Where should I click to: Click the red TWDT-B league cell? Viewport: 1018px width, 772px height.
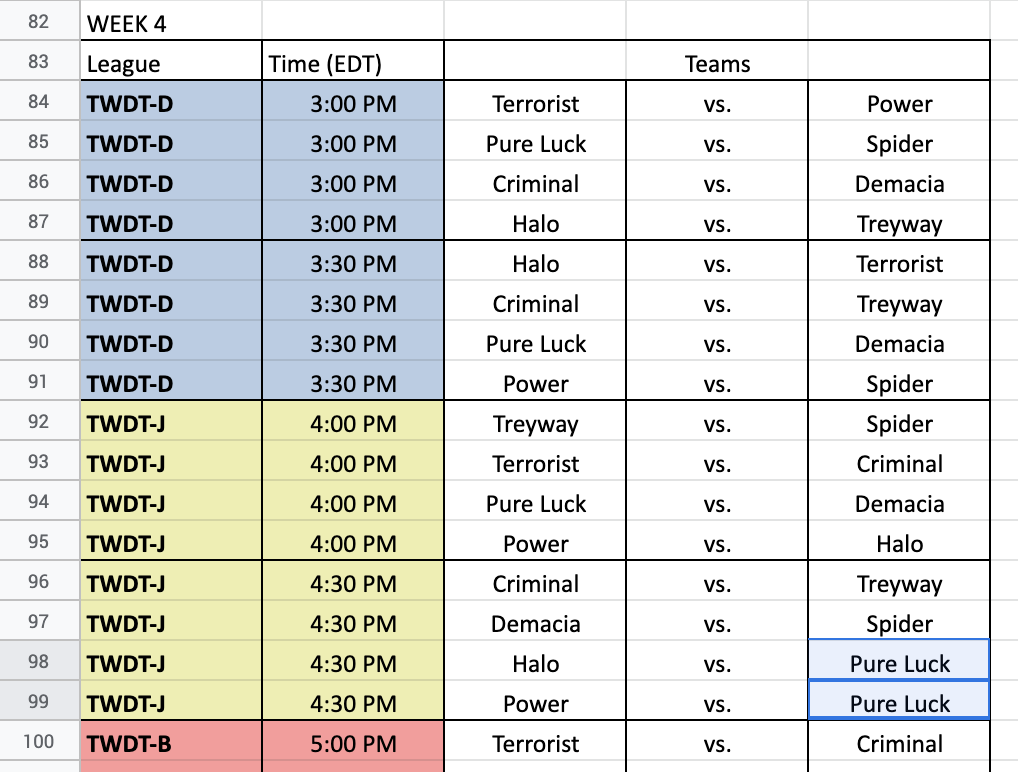click(171, 741)
